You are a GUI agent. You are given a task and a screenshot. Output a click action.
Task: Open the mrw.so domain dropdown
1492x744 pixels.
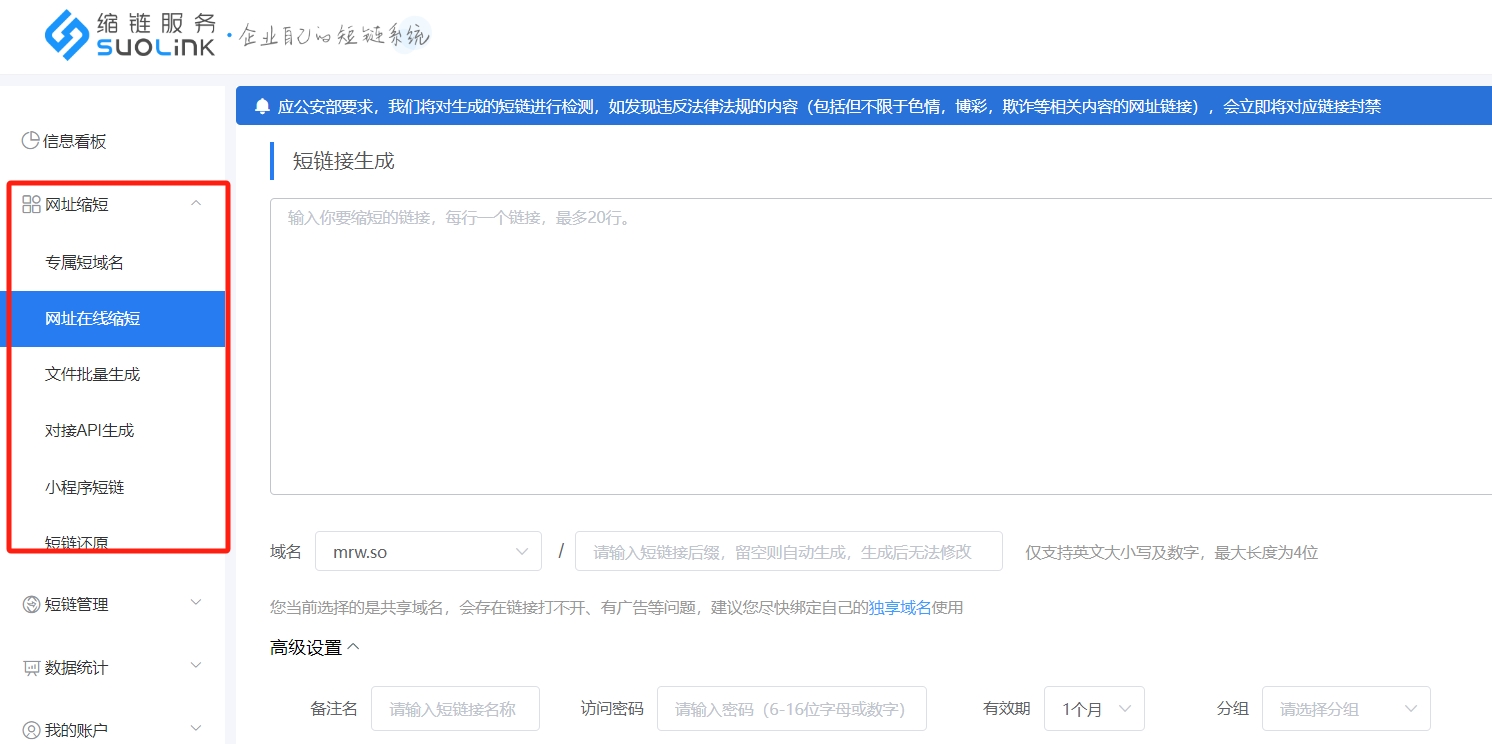428,551
